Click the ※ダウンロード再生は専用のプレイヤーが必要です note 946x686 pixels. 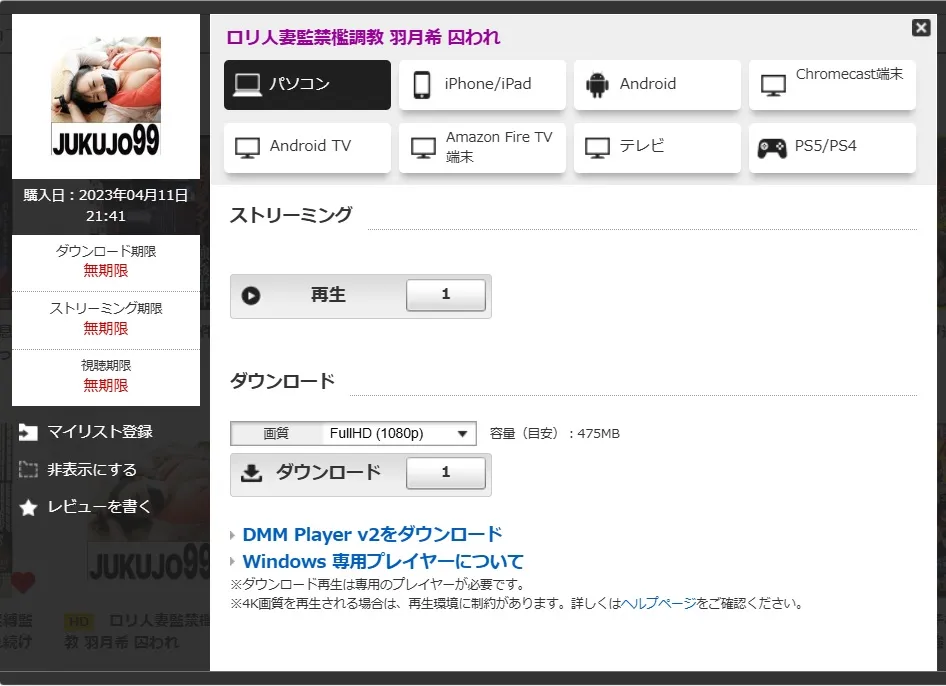click(379, 585)
